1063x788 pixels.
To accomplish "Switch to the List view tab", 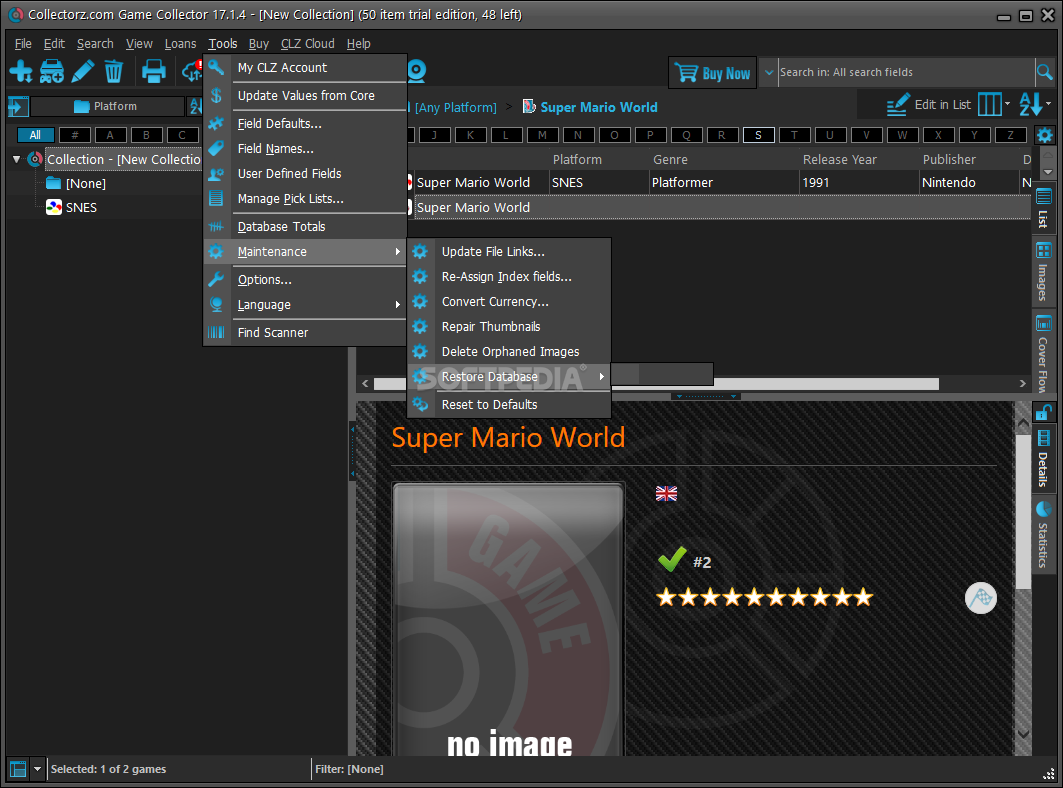I will (x=1043, y=208).
